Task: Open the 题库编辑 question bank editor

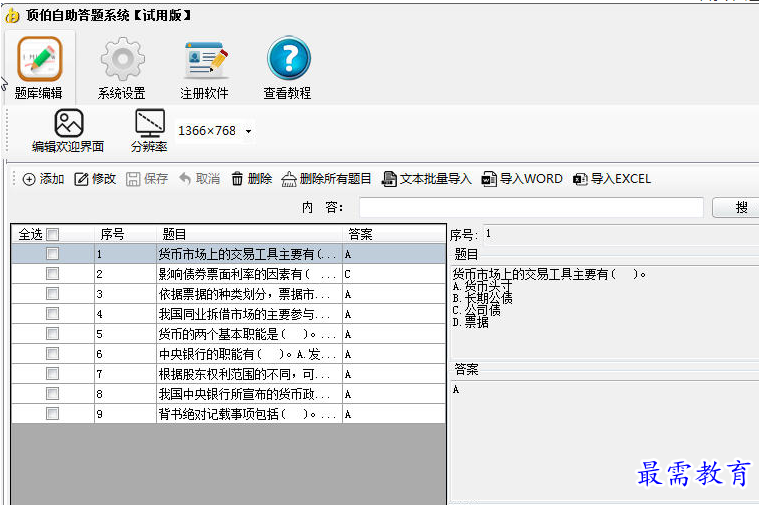Action: (39, 68)
